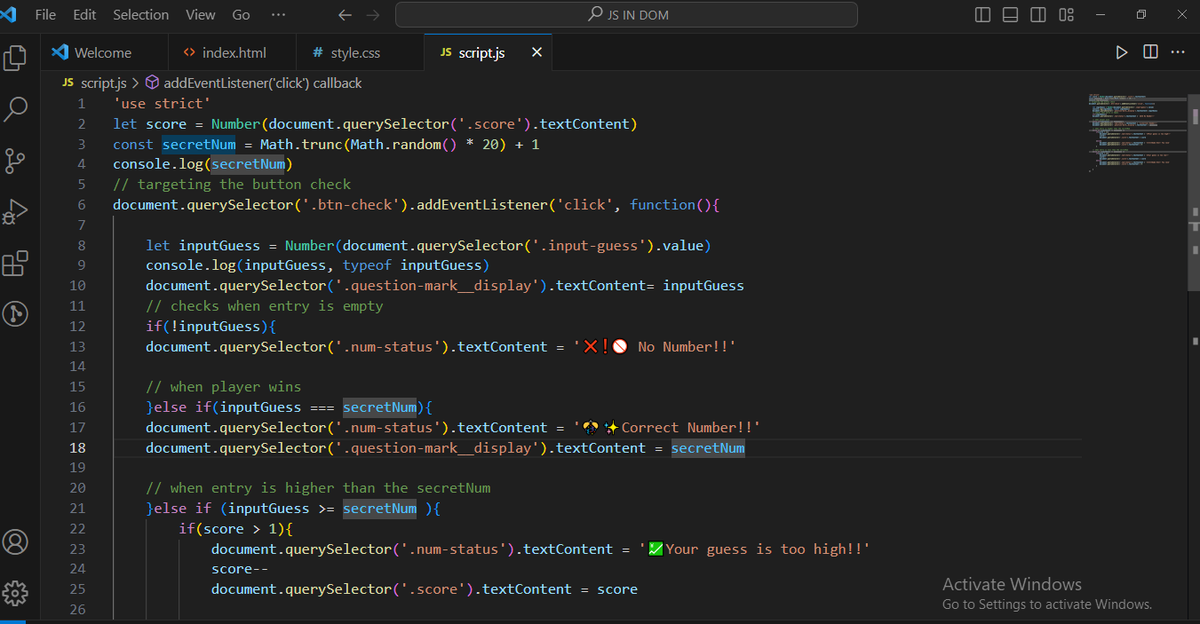Viewport: 1200px width, 624px height.
Task: Click comment '// when entry is higher than the secretNum'
Action: pos(318,488)
